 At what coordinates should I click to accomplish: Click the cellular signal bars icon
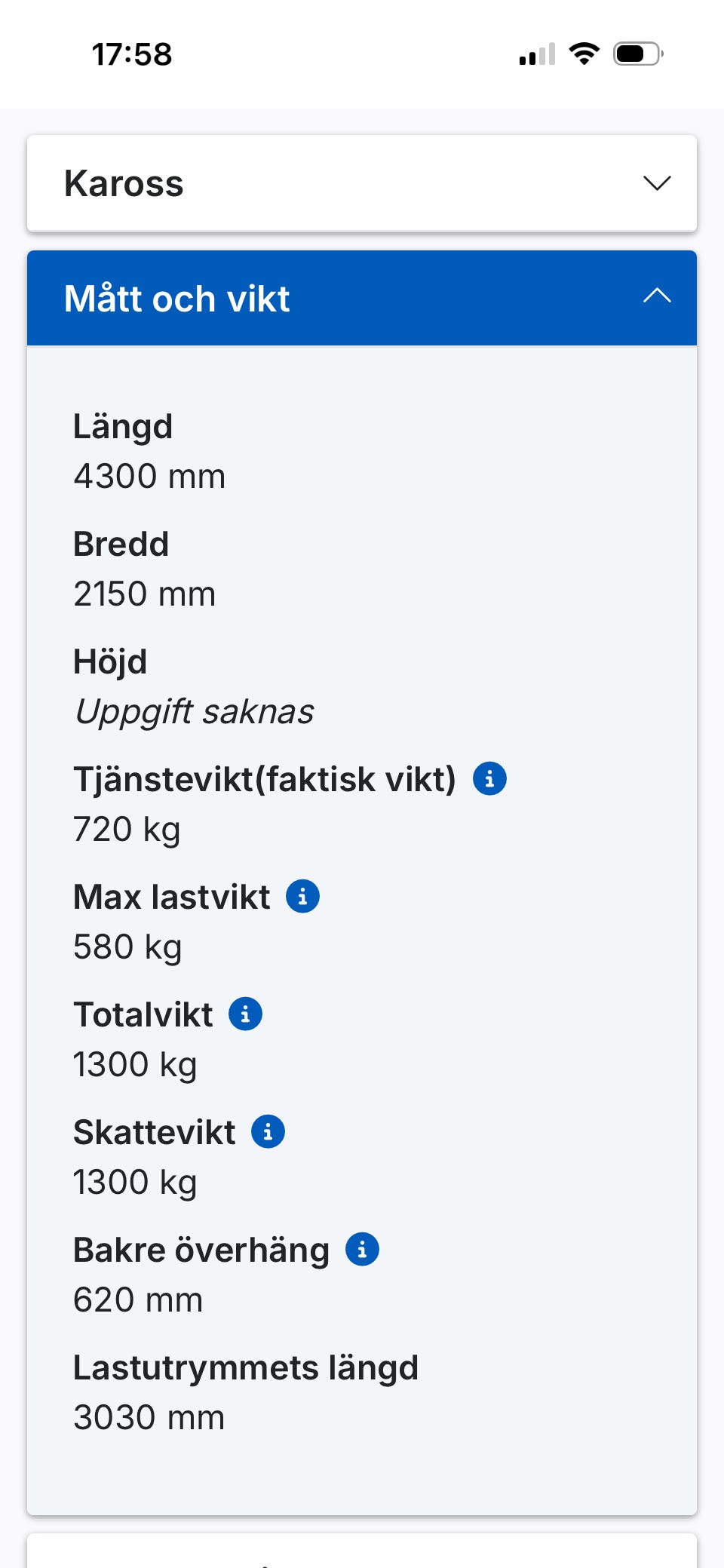537,54
